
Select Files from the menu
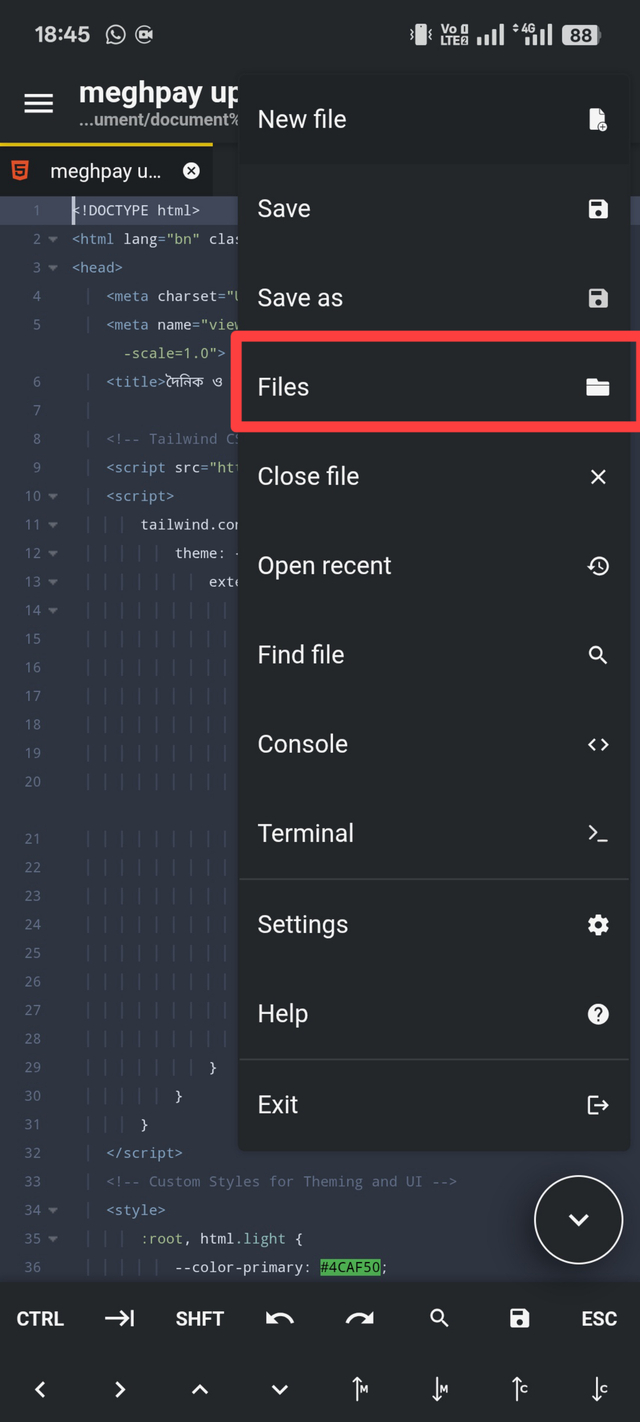click(x=434, y=387)
